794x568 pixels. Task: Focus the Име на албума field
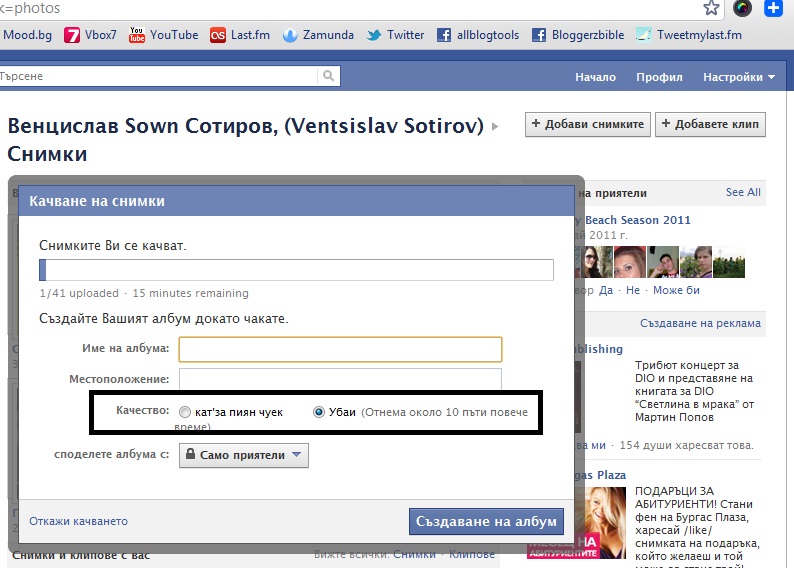[340, 349]
